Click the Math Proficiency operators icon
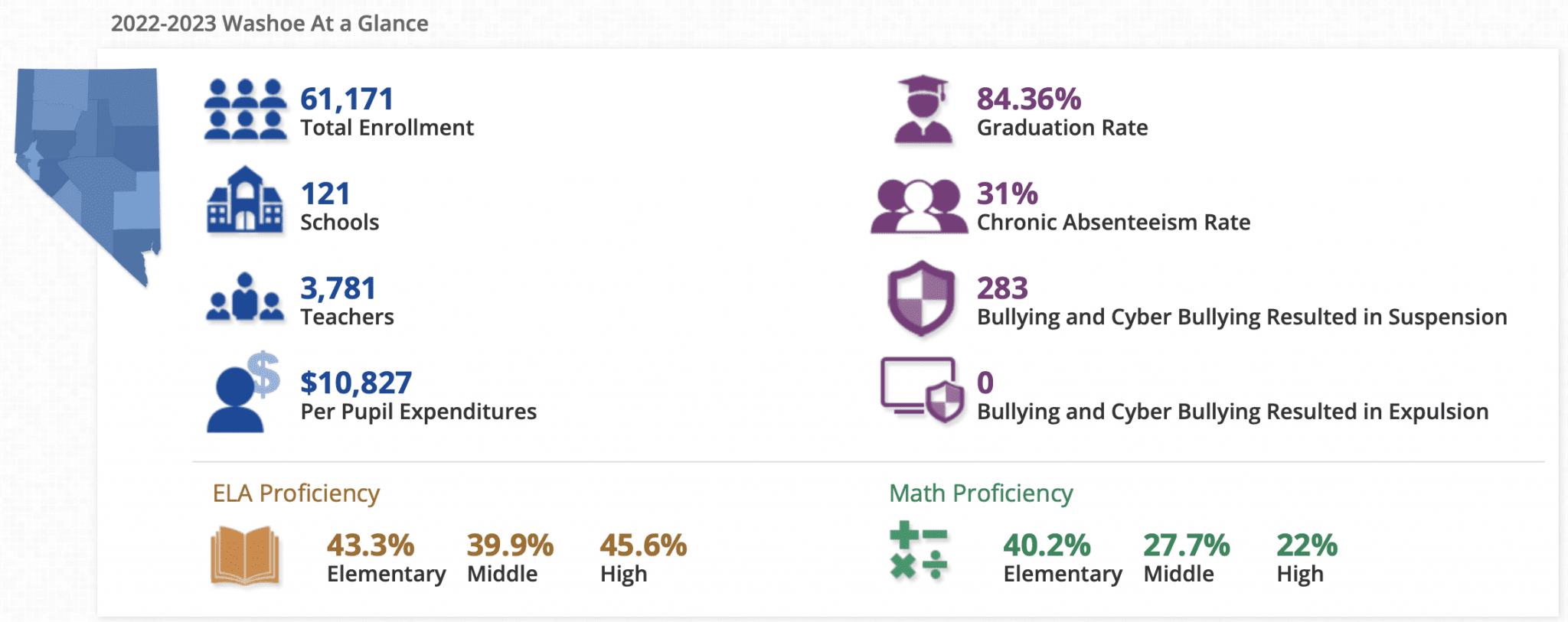This screenshot has width=1568, height=622. point(919,552)
